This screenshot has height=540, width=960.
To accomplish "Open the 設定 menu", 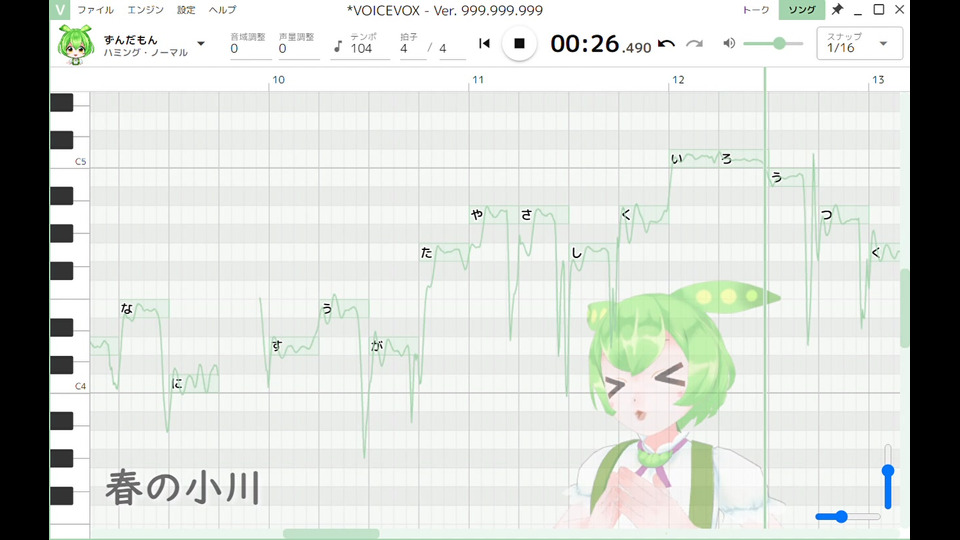I will (186, 10).
